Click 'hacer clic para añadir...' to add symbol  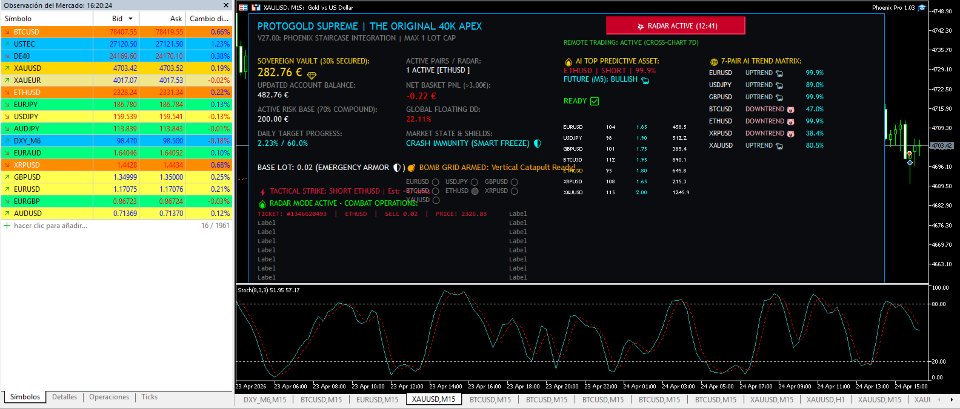(x=50, y=225)
